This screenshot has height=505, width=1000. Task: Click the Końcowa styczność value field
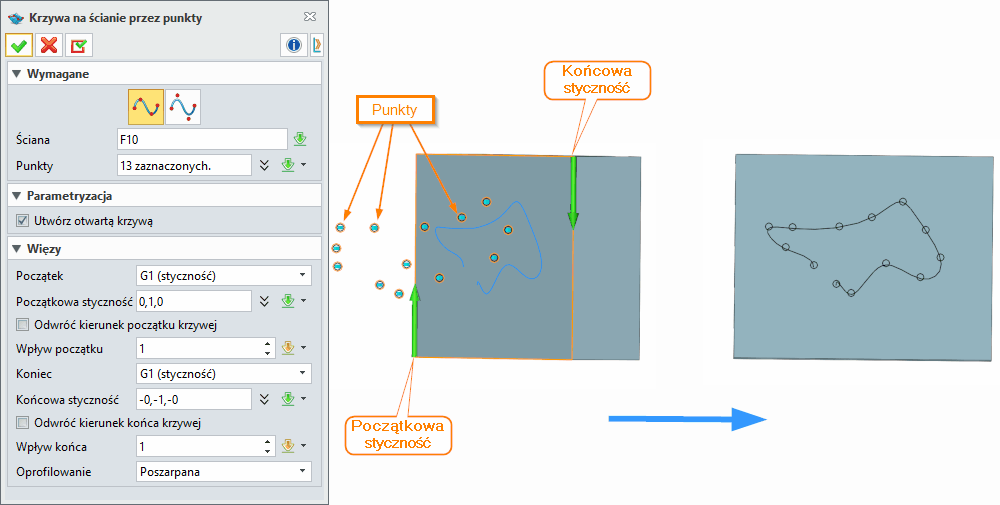click(x=192, y=399)
